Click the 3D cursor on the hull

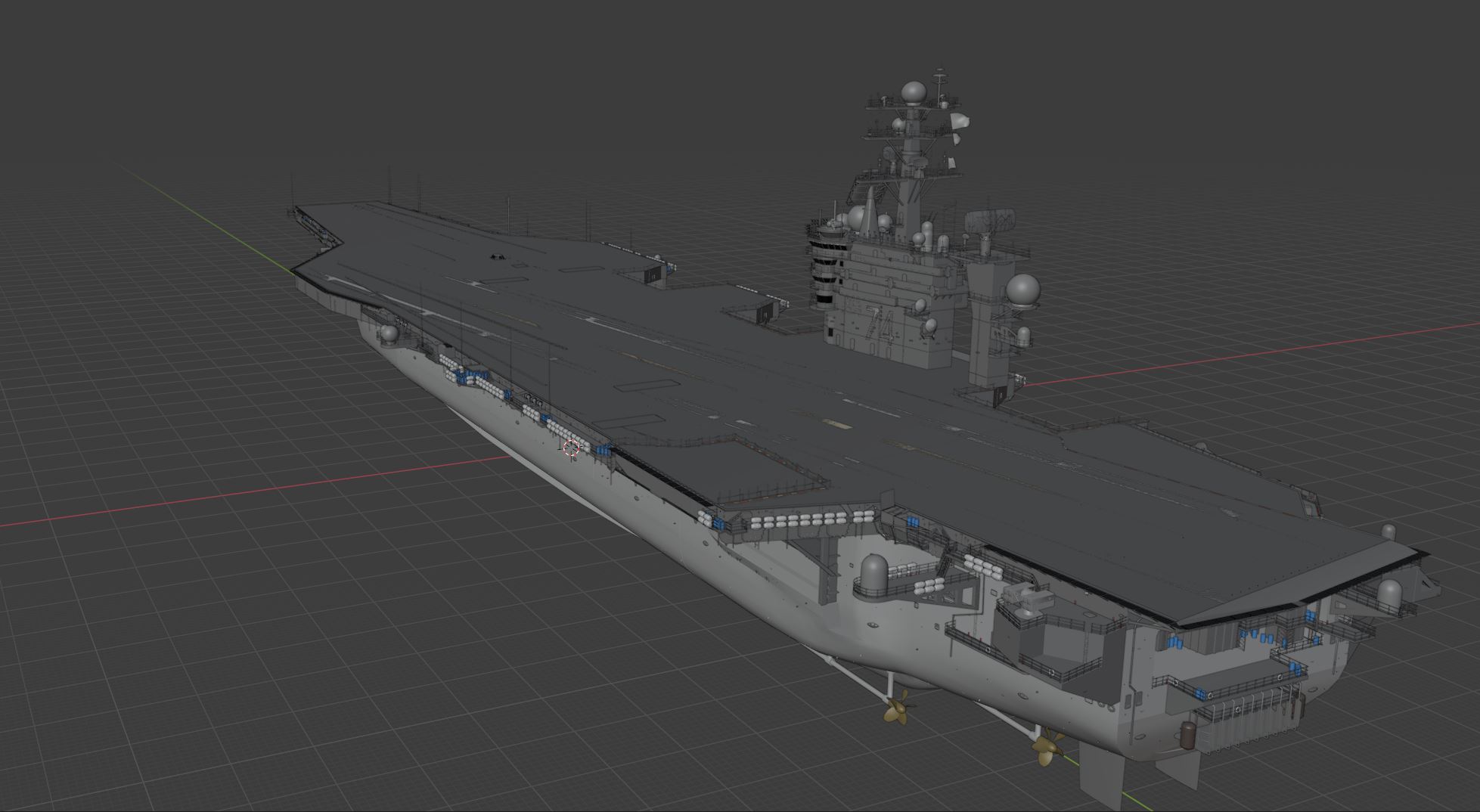tap(572, 448)
